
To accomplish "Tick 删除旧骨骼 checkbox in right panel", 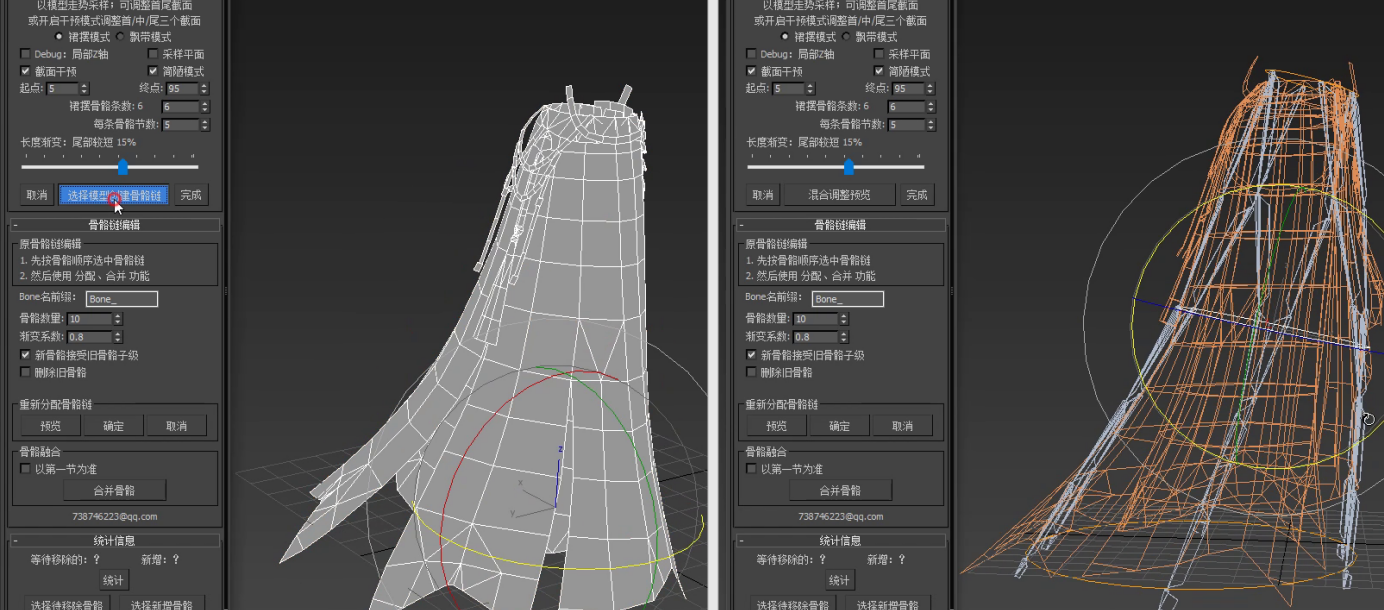I will [751, 372].
